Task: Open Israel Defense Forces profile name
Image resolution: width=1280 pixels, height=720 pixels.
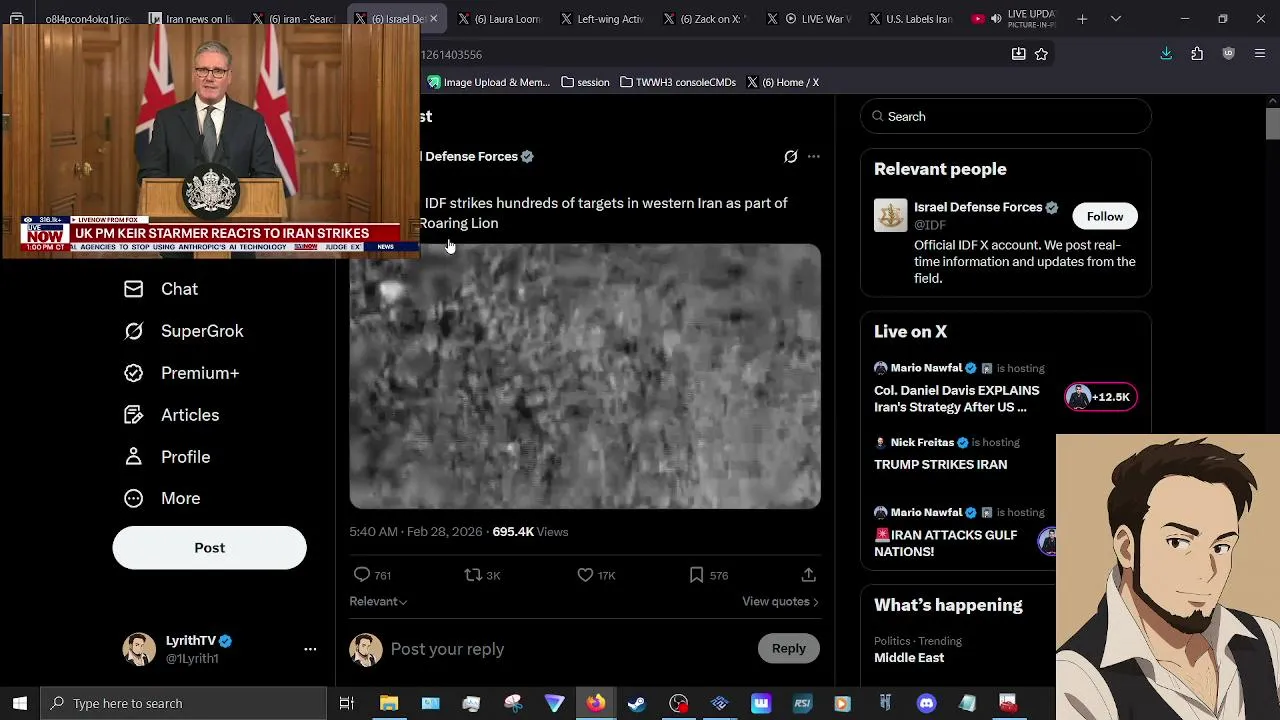Action: [978, 207]
